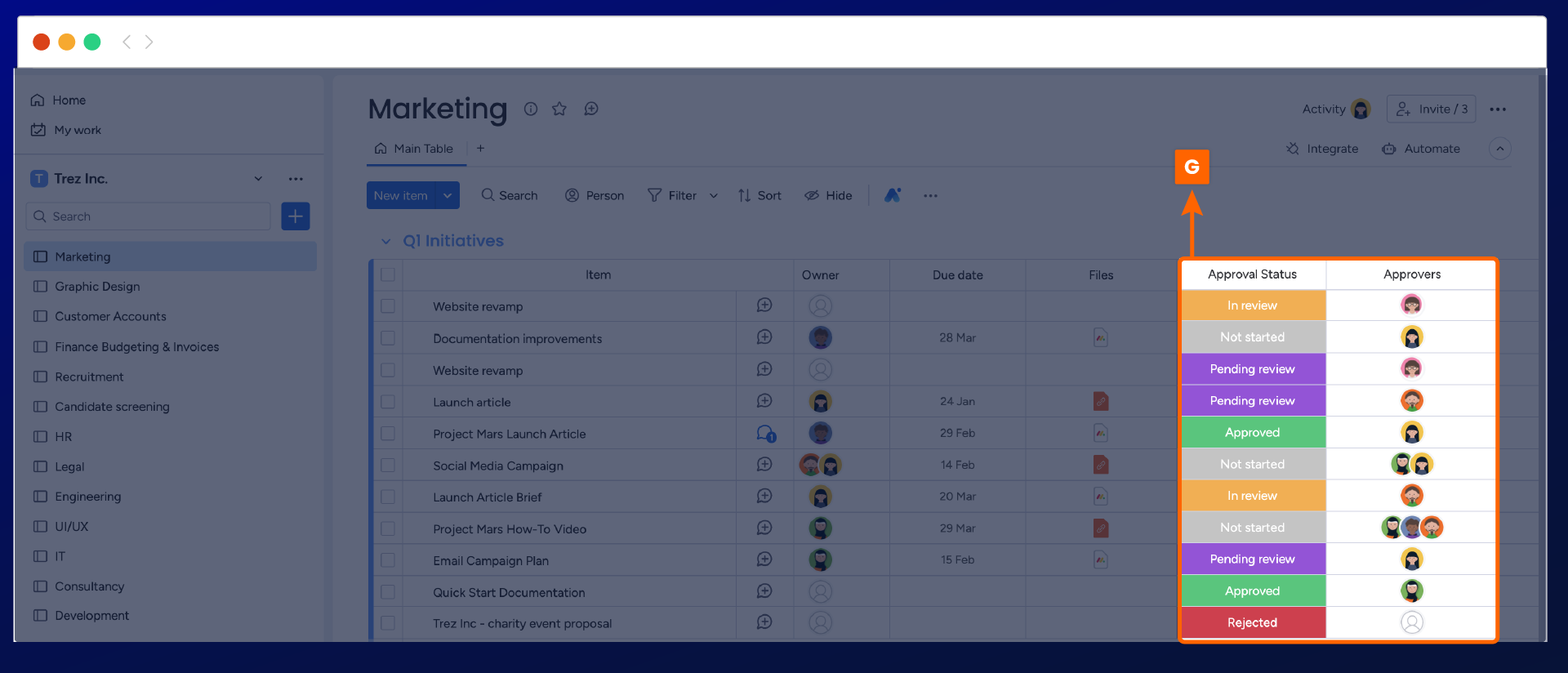1568x673 pixels.
Task: Collapse the board header with the chevron-up button
Action: coord(1500,149)
